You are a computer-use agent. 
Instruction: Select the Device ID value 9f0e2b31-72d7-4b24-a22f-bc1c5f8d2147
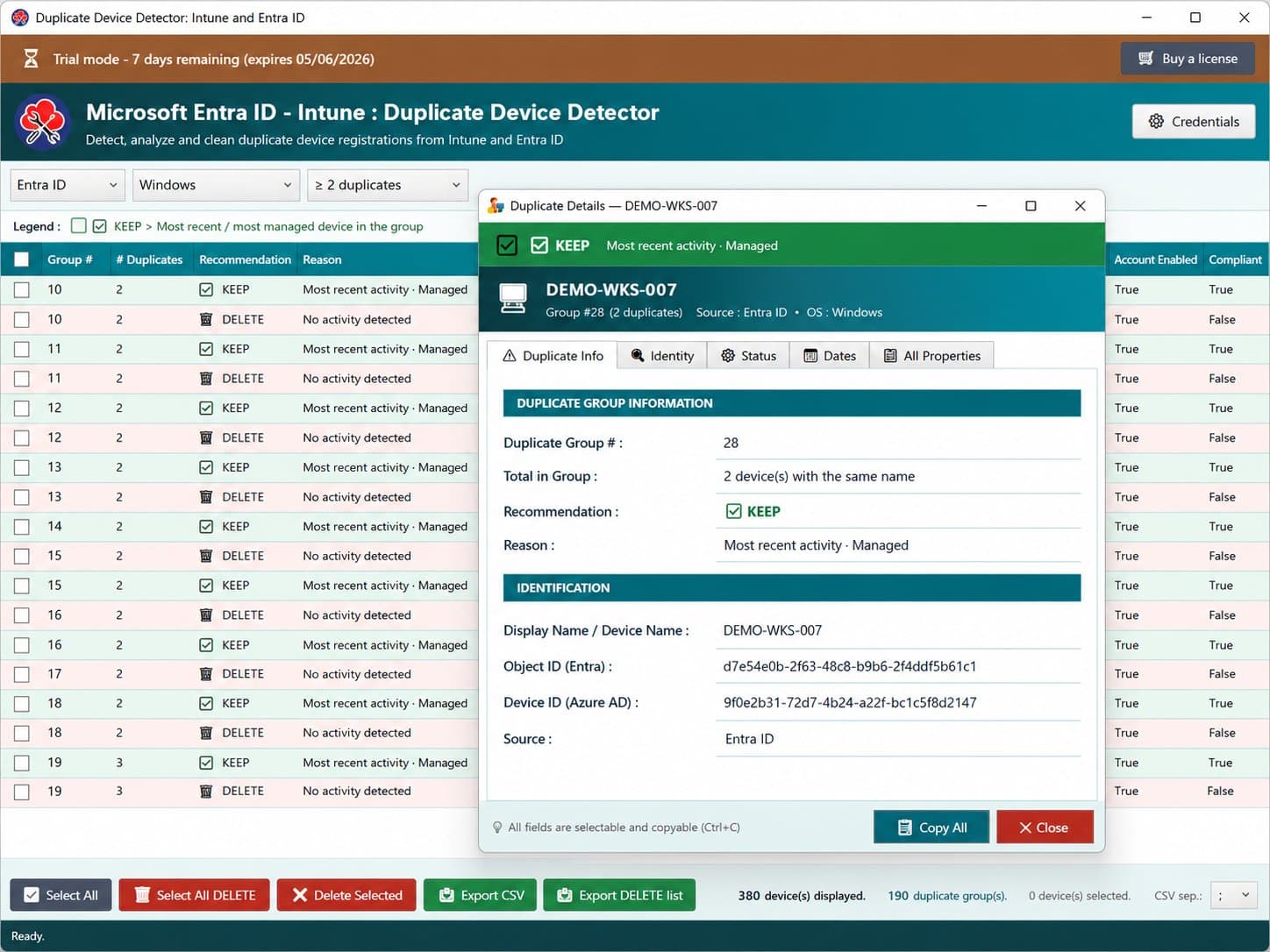point(849,702)
